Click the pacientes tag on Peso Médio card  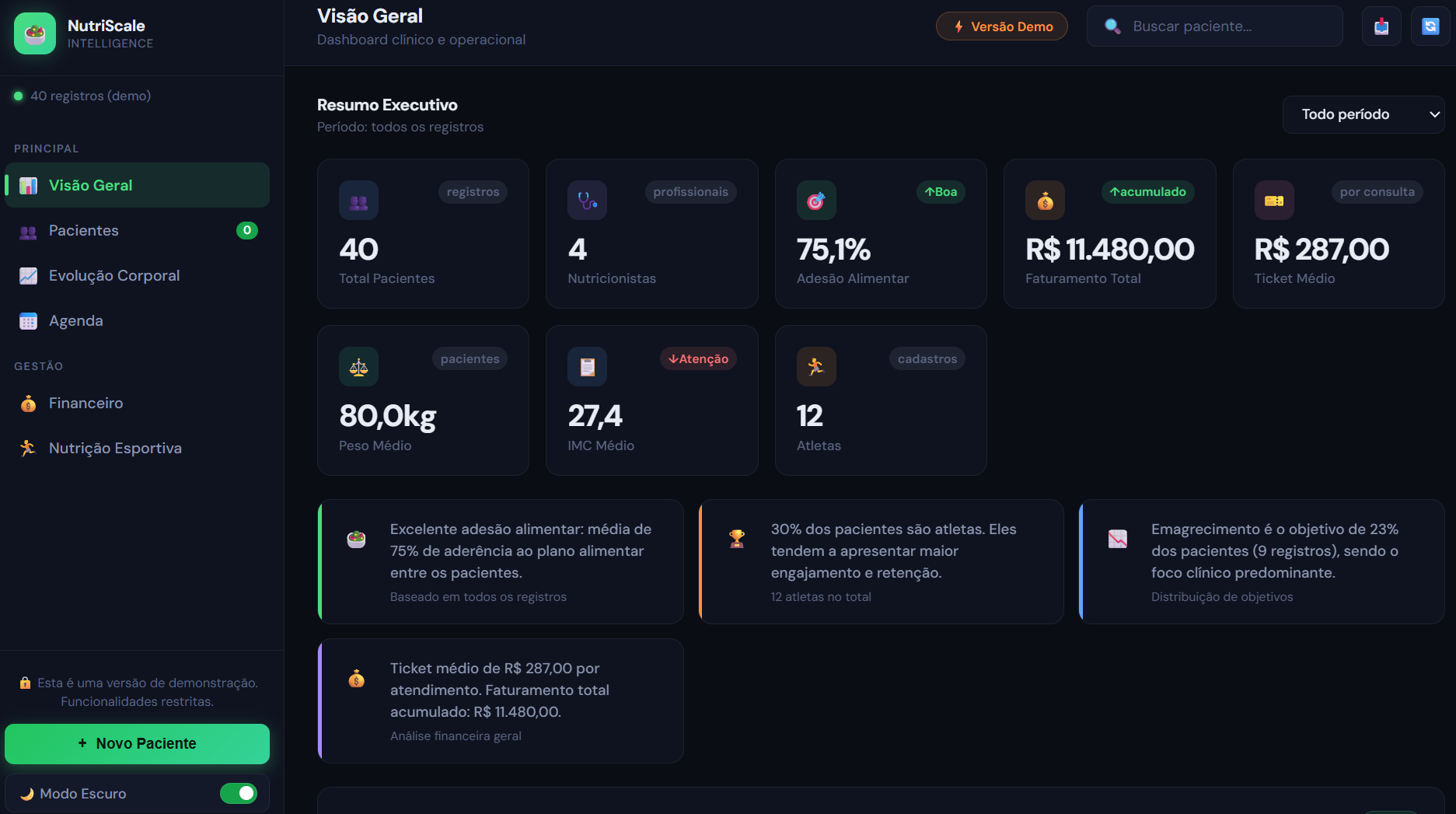(470, 359)
